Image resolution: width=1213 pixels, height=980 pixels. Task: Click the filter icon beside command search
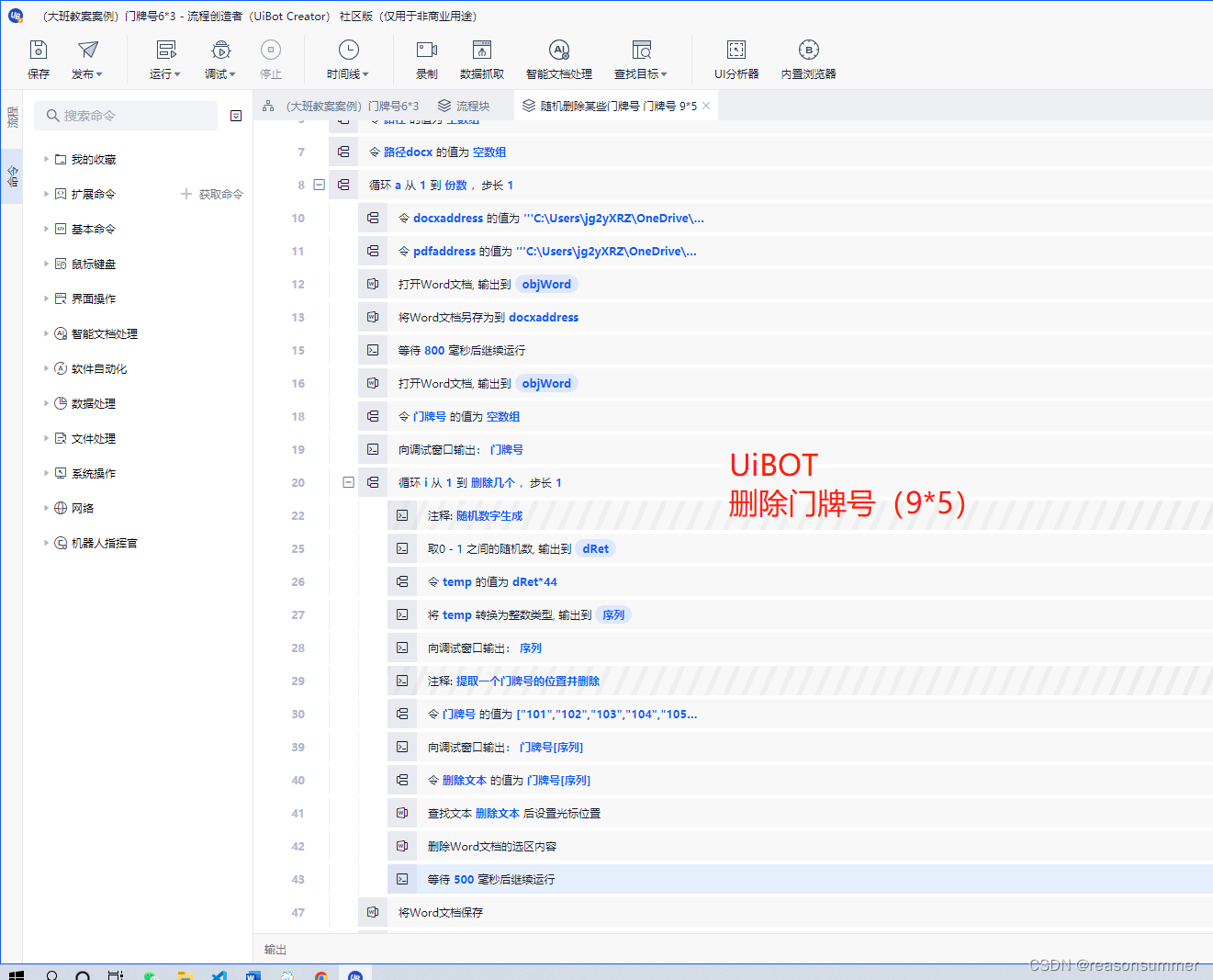(x=236, y=116)
